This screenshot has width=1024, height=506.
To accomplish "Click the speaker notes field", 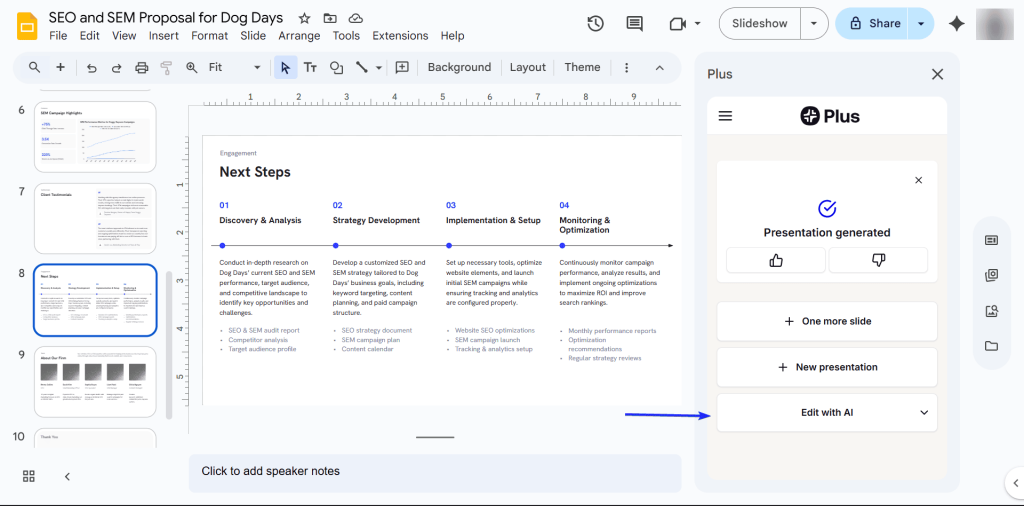I will point(435,471).
